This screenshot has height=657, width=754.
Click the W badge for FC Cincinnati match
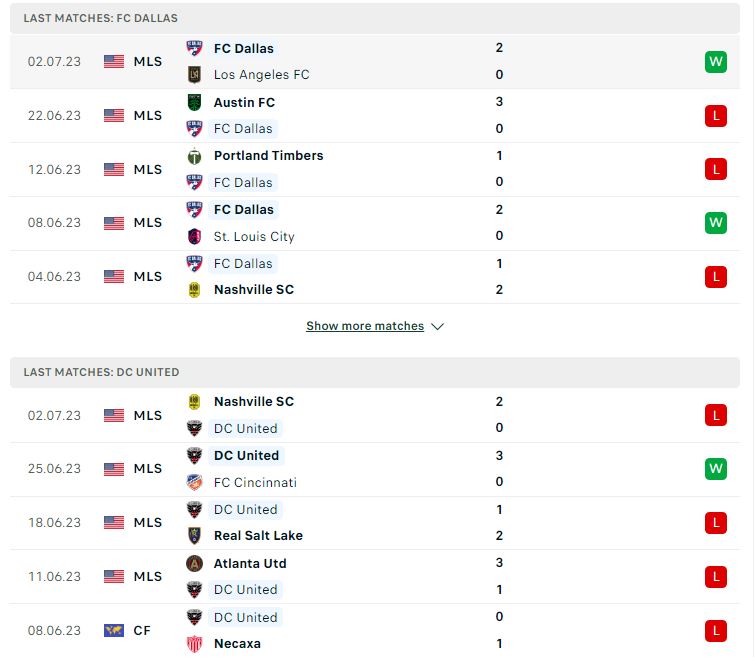tap(716, 469)
